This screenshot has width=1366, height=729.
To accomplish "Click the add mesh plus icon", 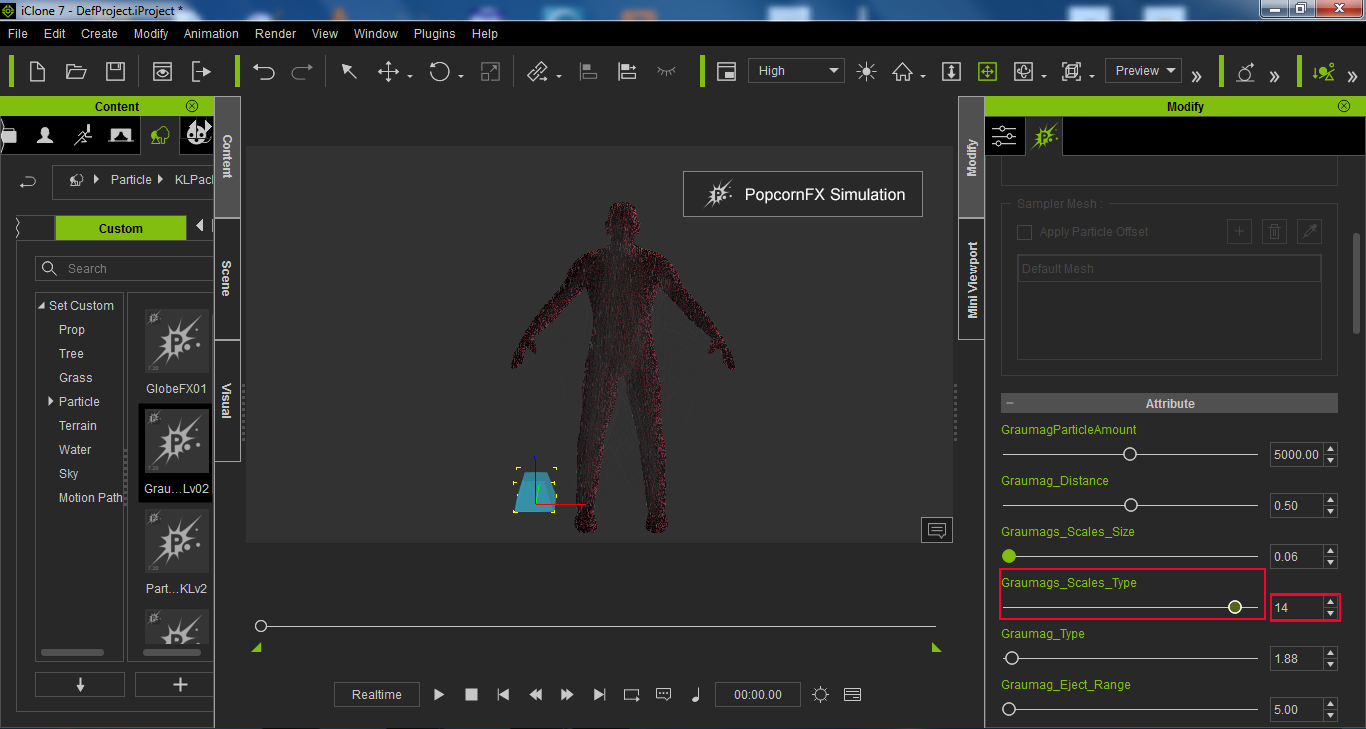I will point(1239,232).
